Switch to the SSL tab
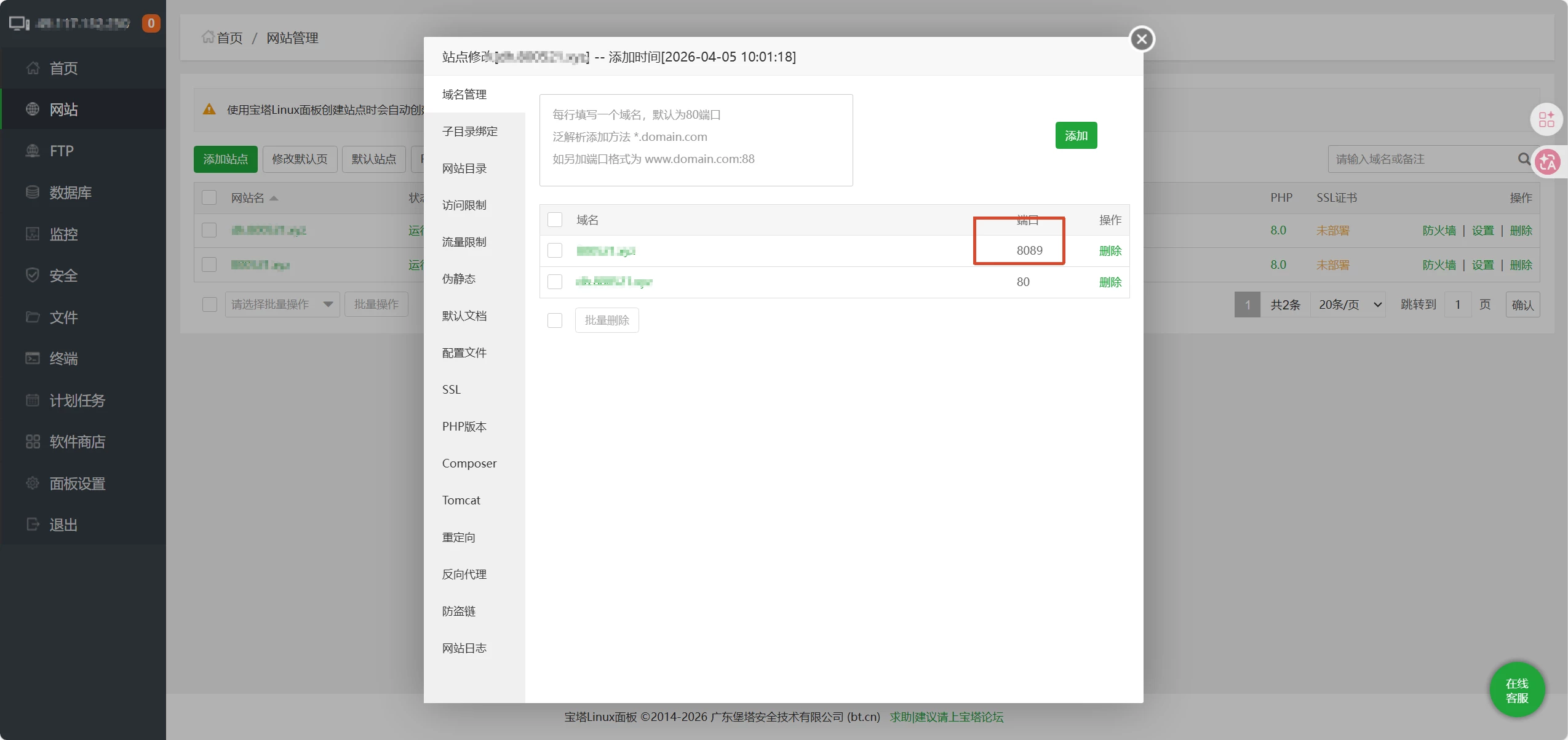 [x=451, y=389]
